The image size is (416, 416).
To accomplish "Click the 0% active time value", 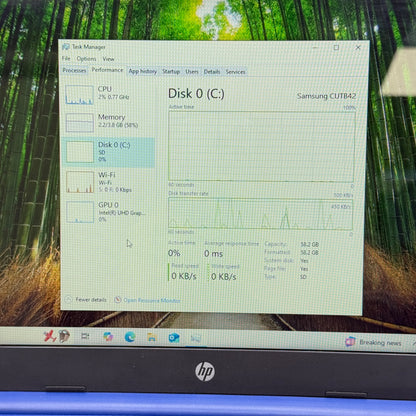I will click(x=174, y=253).
